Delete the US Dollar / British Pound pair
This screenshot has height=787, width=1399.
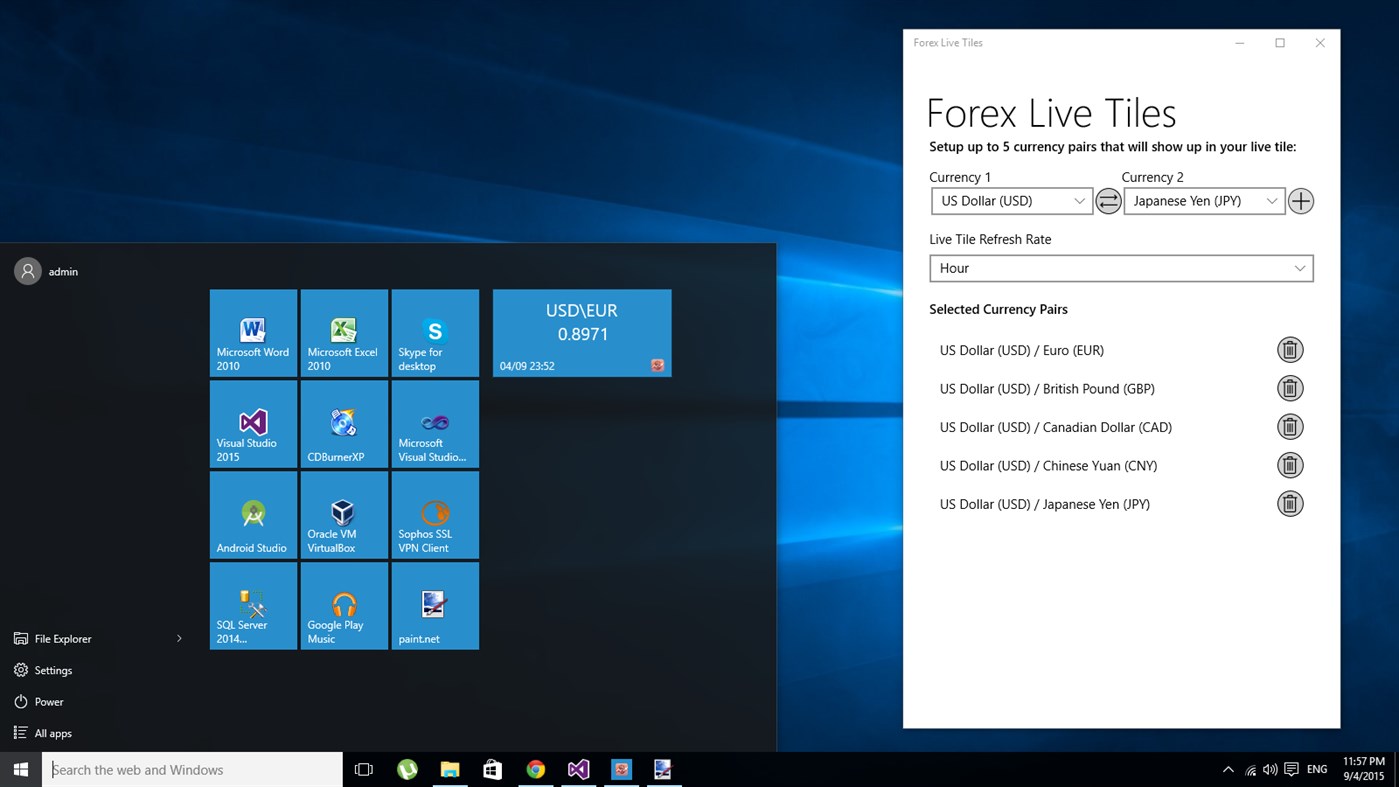click(1290, 388)
